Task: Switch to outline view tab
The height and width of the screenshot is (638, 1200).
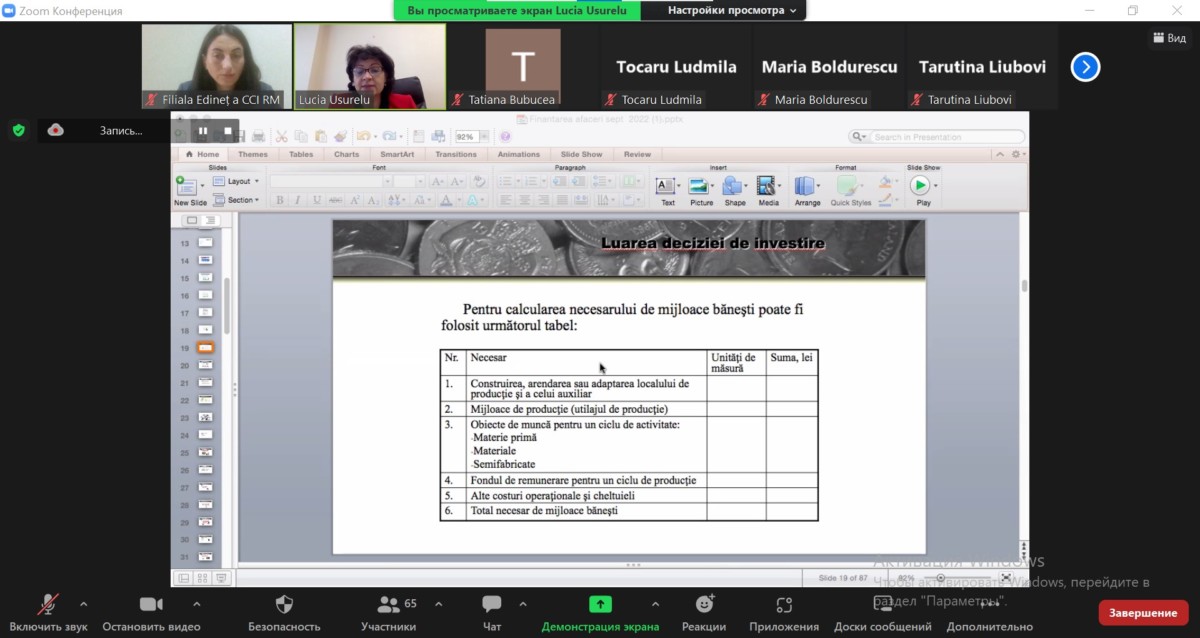Action: coord(211,220)
